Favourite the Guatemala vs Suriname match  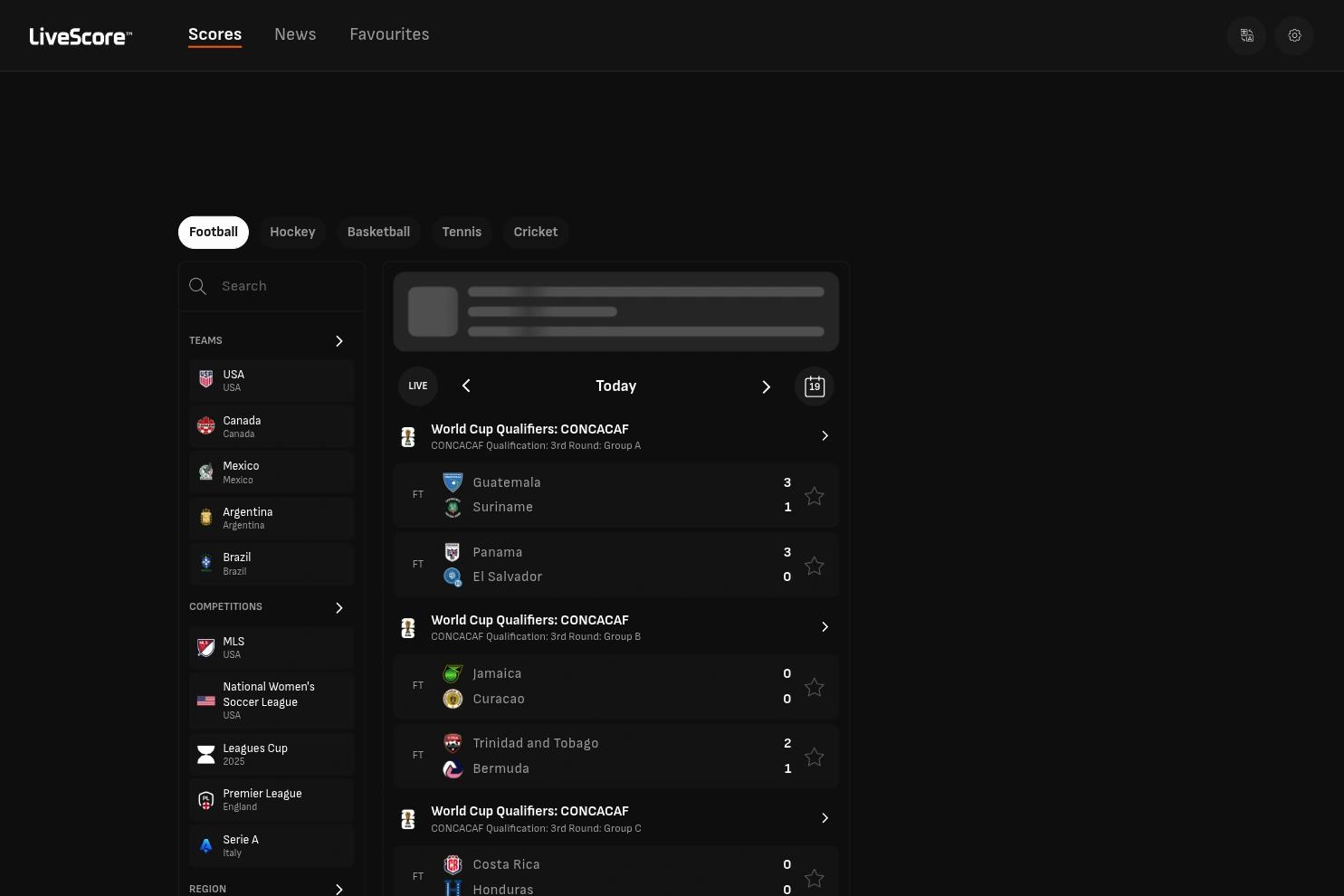(x=815, y=496)
